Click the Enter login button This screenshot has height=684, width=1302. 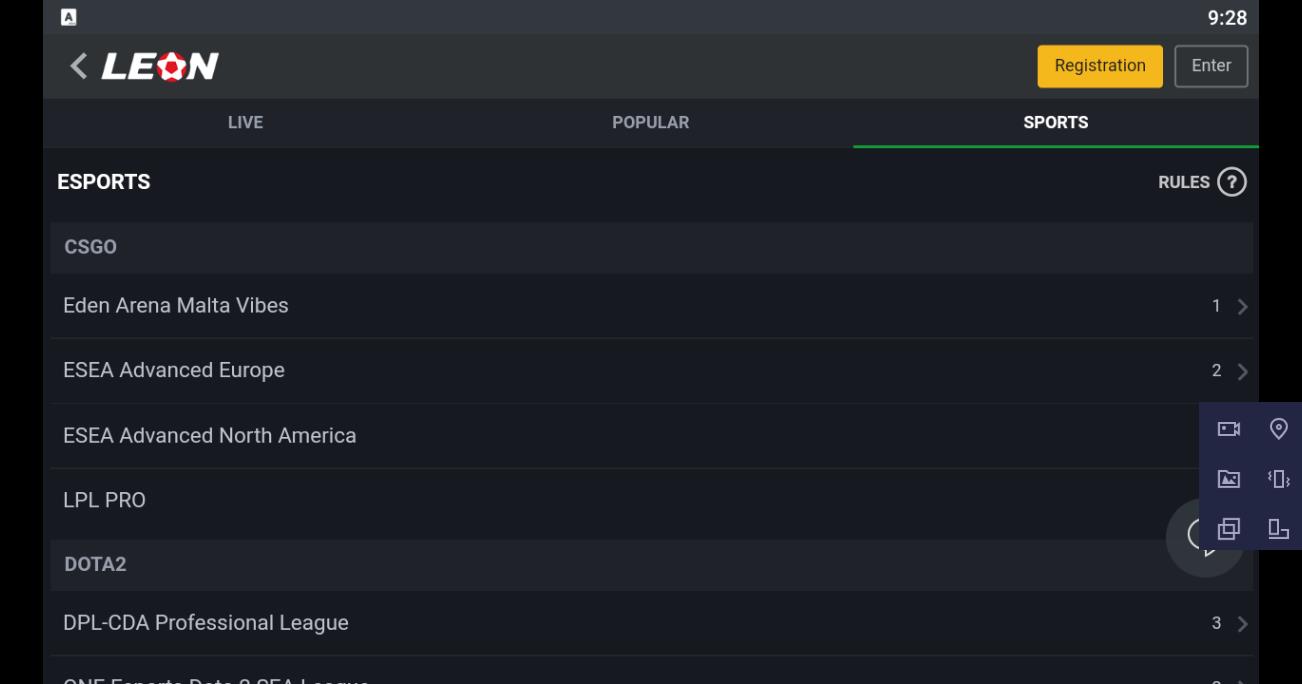(1211, 66)
